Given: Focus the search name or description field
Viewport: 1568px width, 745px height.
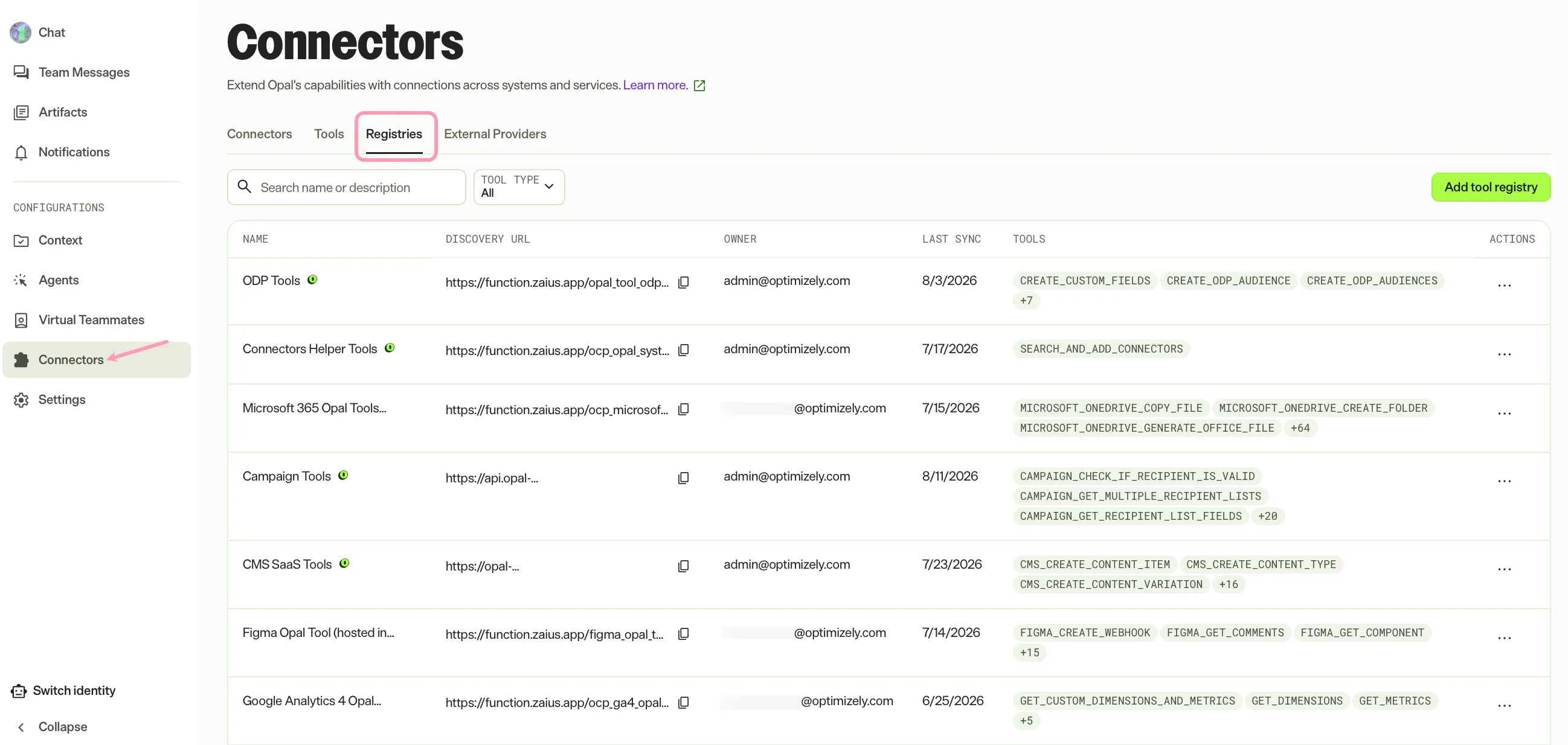Looking at the screenshot, I should (346, 187).
